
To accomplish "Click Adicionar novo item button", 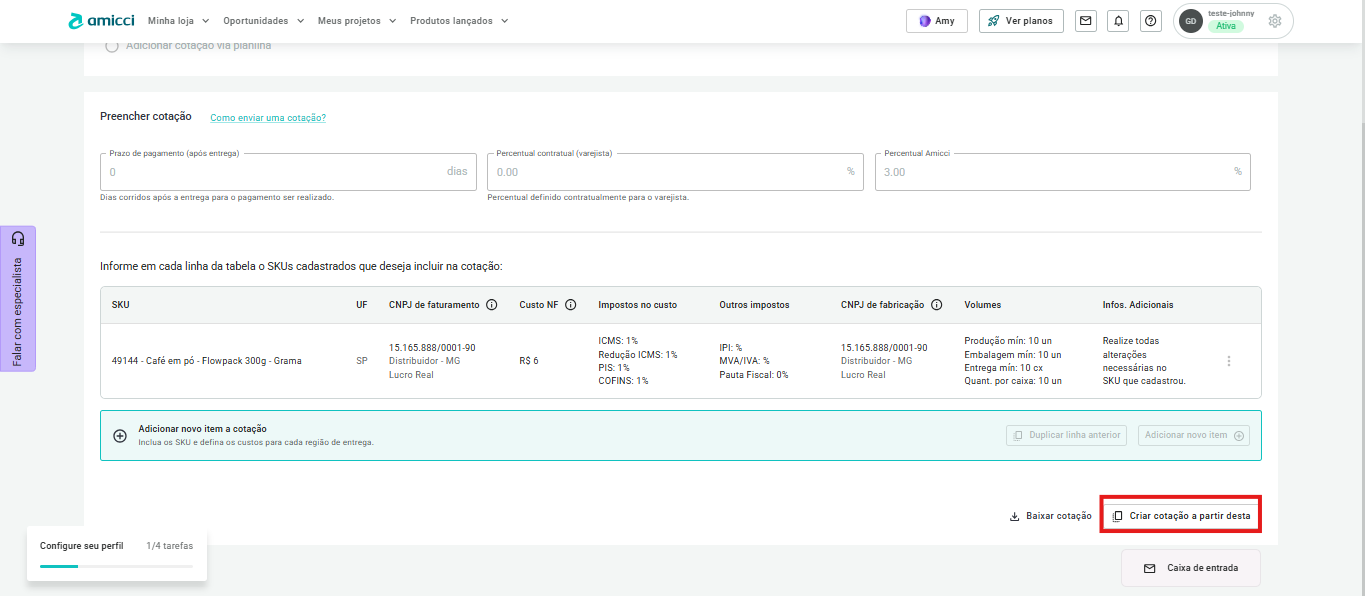I will tap(1194, 436).
